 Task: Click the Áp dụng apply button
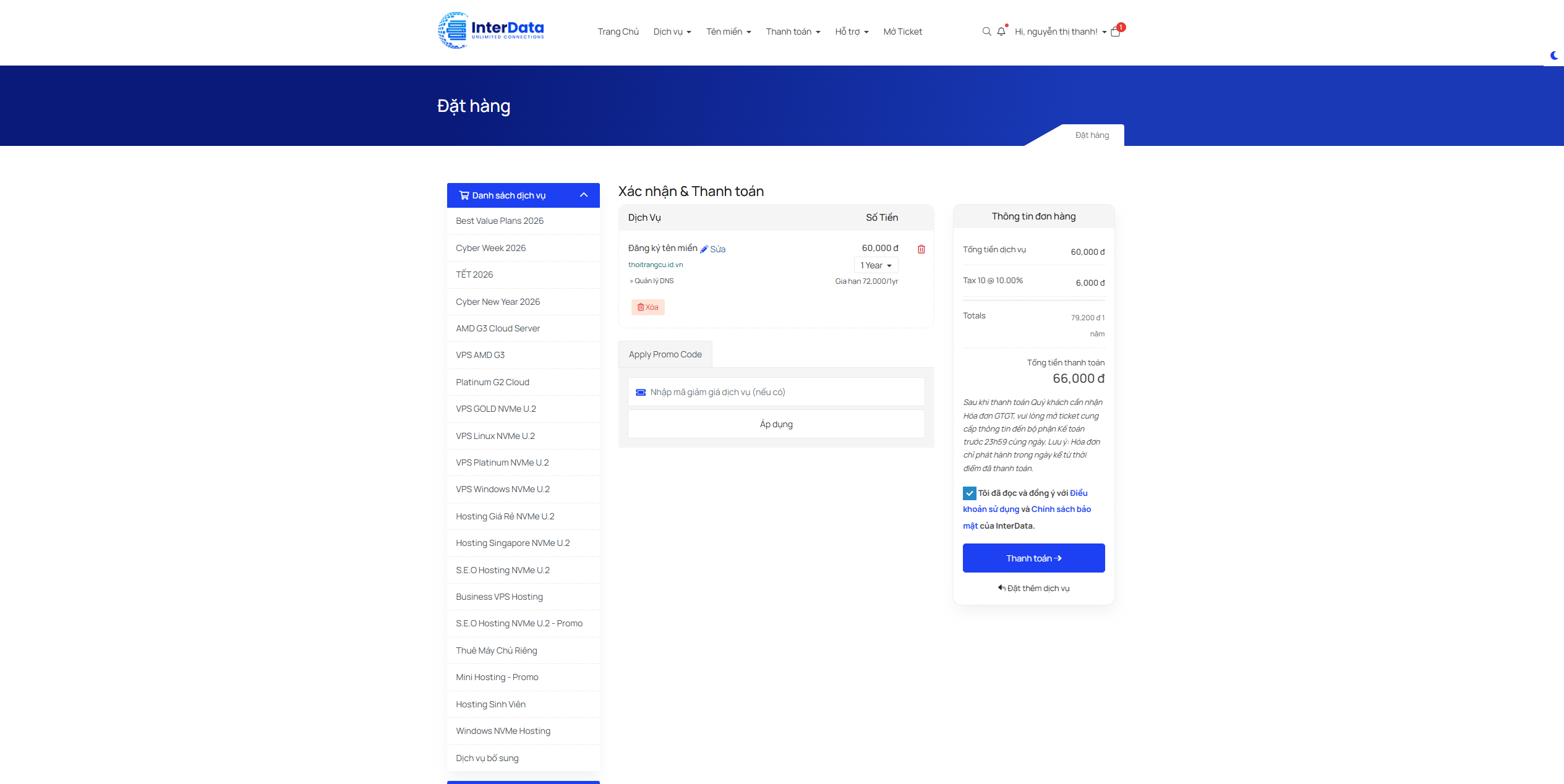pyautogui.click(x=776, y=424)
